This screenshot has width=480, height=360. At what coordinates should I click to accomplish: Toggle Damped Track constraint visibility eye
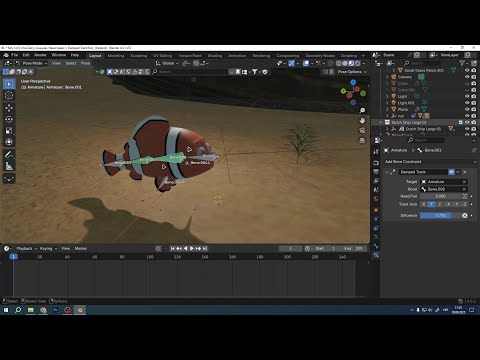click(x=451, y=172)
